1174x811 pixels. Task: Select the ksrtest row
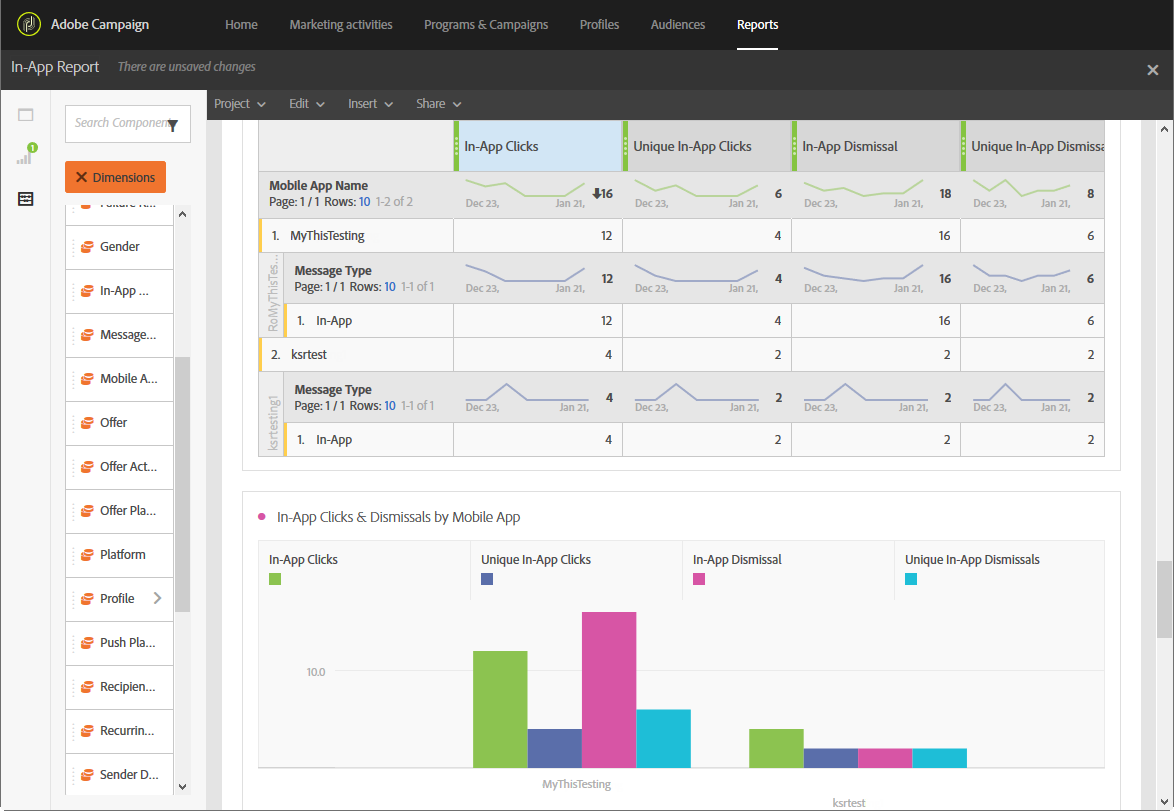[681, 355]
